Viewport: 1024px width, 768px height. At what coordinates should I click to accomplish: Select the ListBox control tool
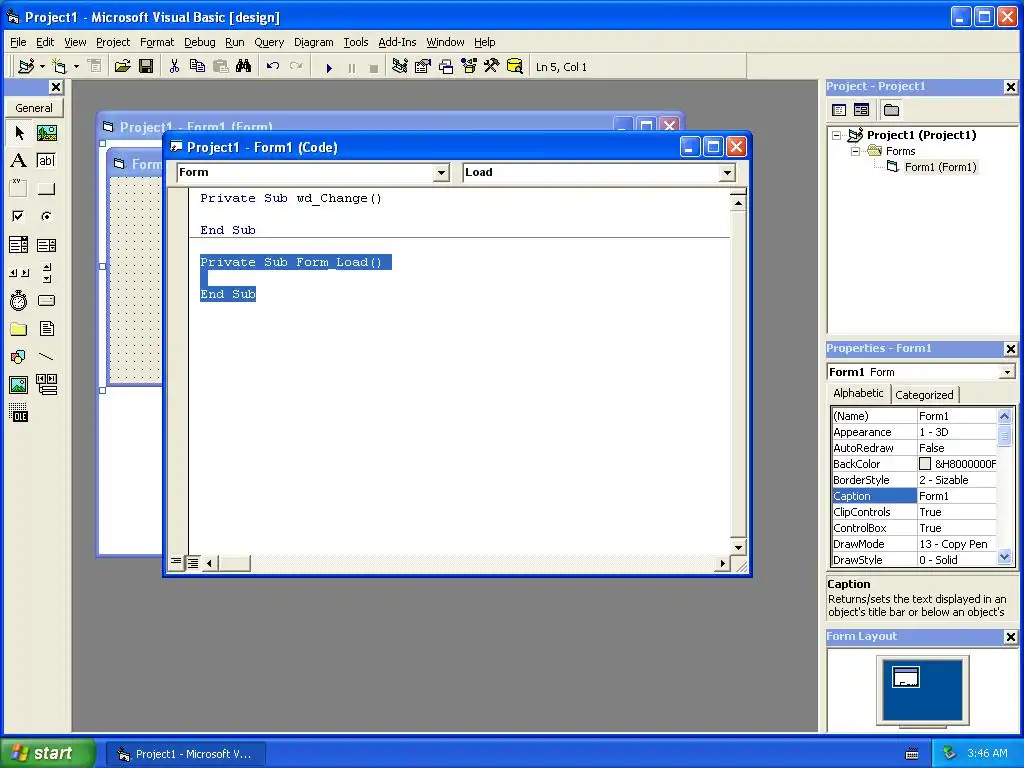(x=46, y=245)
